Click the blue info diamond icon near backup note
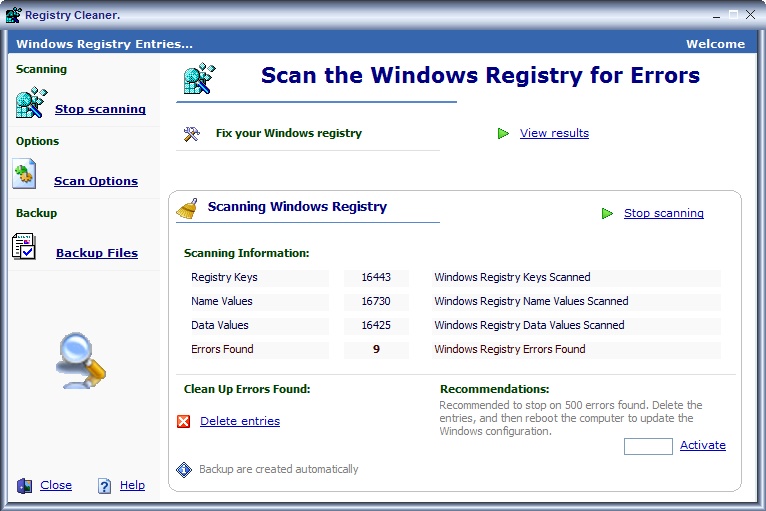 (x=184, y=469)
